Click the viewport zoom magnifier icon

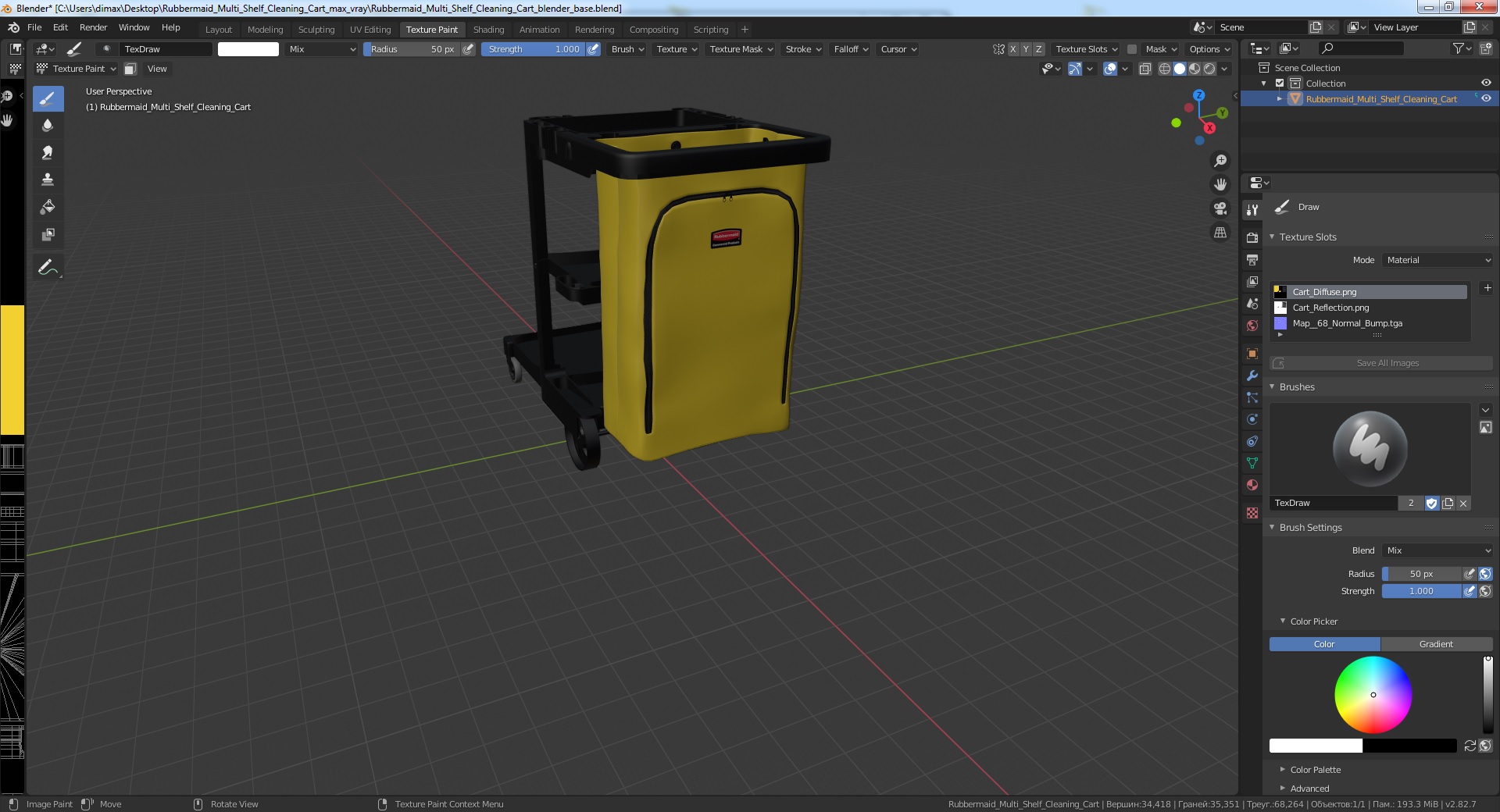pos(1220,161)
